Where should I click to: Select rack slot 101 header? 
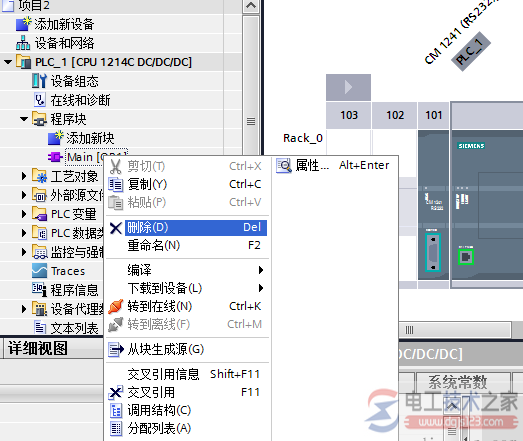coord(433,115)
